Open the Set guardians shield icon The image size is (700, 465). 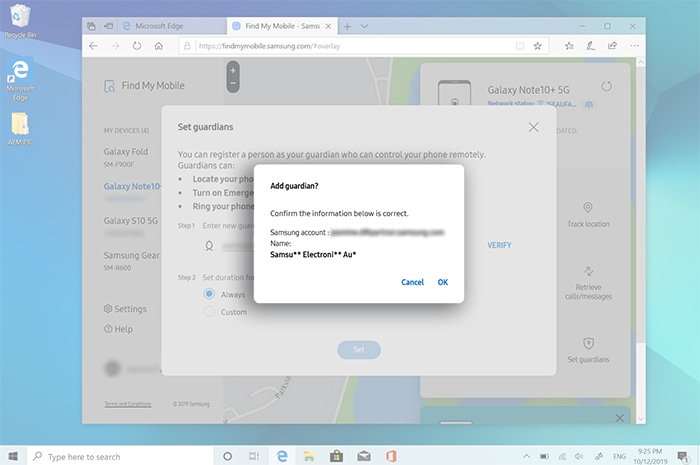588,343
